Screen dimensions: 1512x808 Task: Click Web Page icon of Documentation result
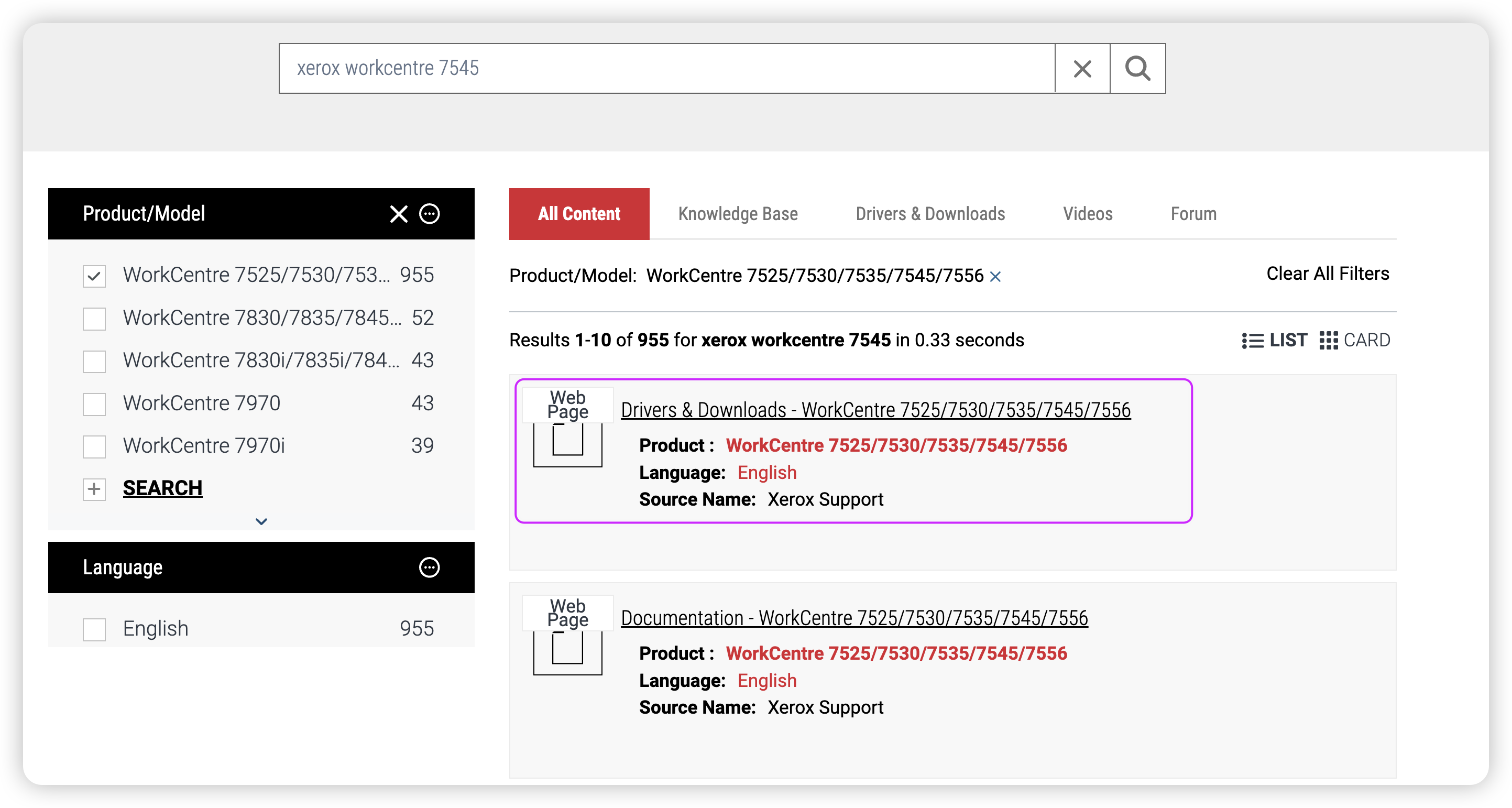pos(567,636)
